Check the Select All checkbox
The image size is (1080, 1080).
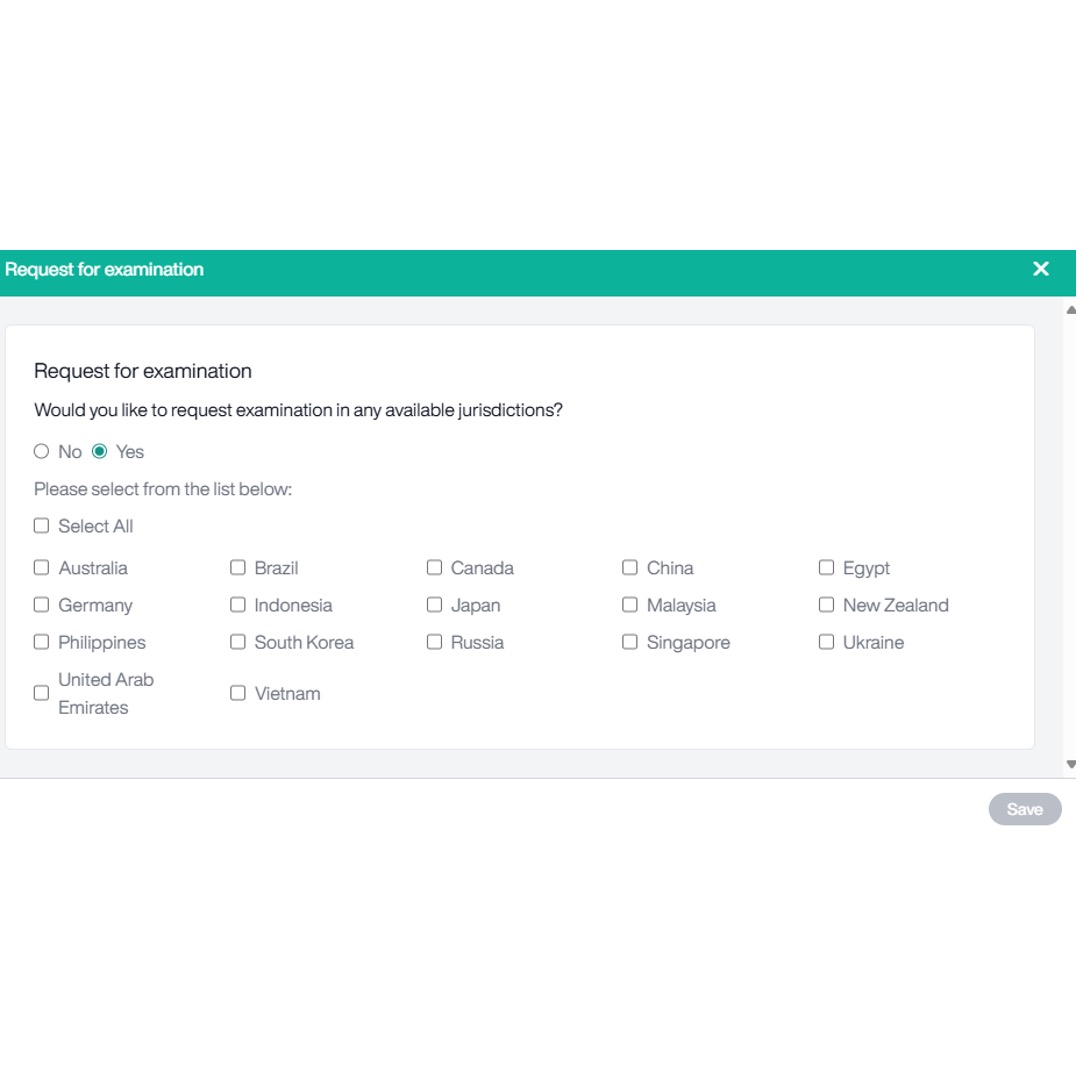[x=41, y=526]
